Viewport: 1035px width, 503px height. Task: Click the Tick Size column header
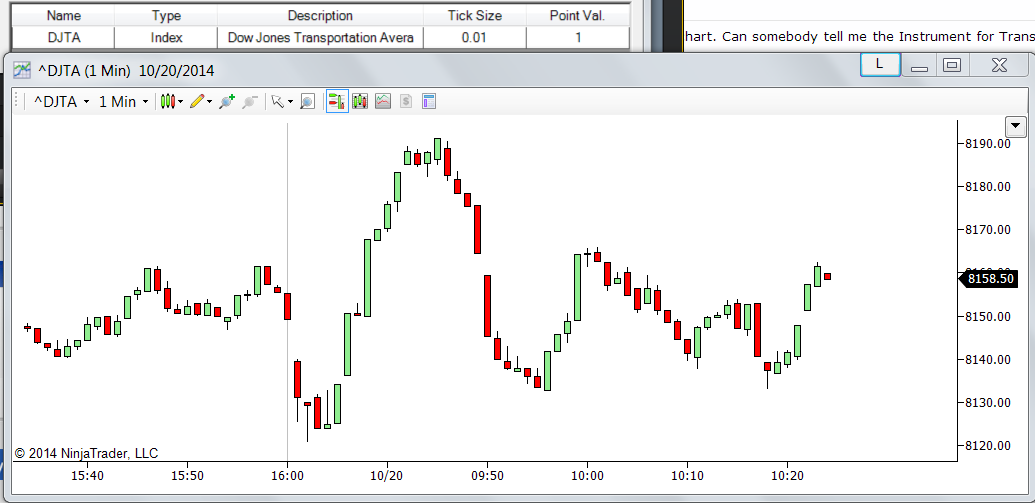coord(475,16)
